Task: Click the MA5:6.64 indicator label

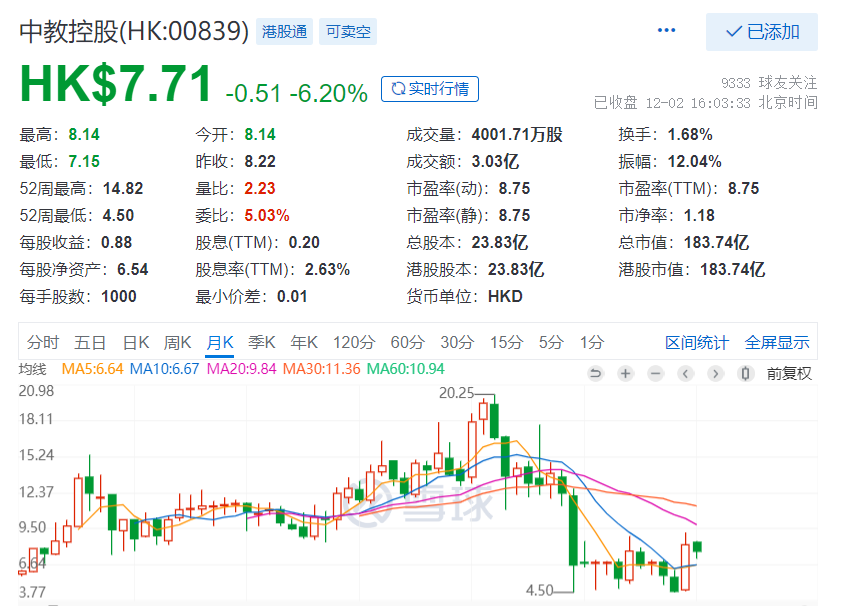Action: [x=92, y=369]
